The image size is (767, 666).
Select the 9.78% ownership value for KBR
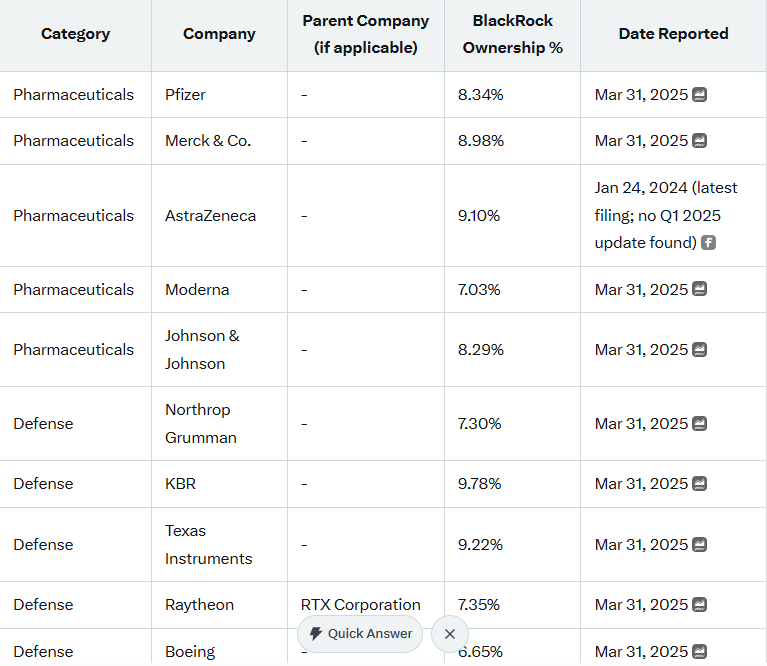pyautogui.click(x=481, y=484)
